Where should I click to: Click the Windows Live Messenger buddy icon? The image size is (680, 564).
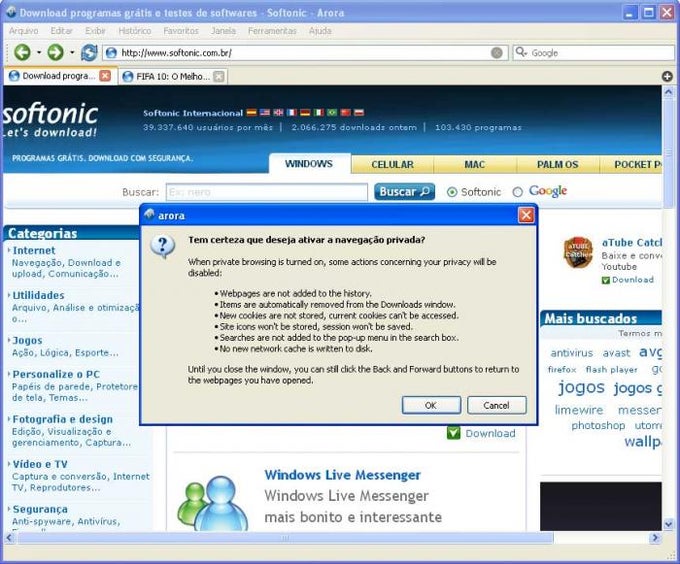click(213, 503)
